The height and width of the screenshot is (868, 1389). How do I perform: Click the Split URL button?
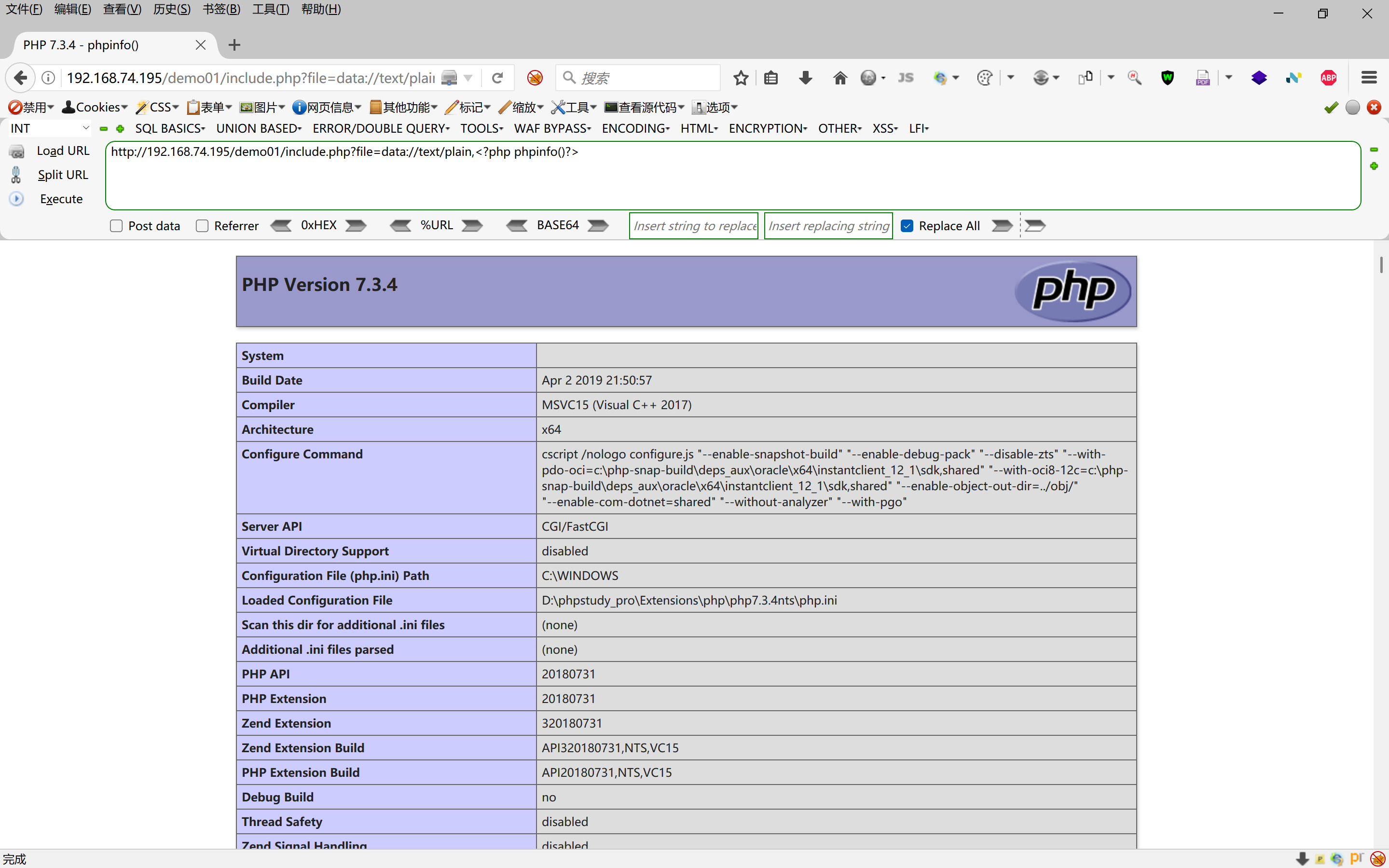point(63,175)
